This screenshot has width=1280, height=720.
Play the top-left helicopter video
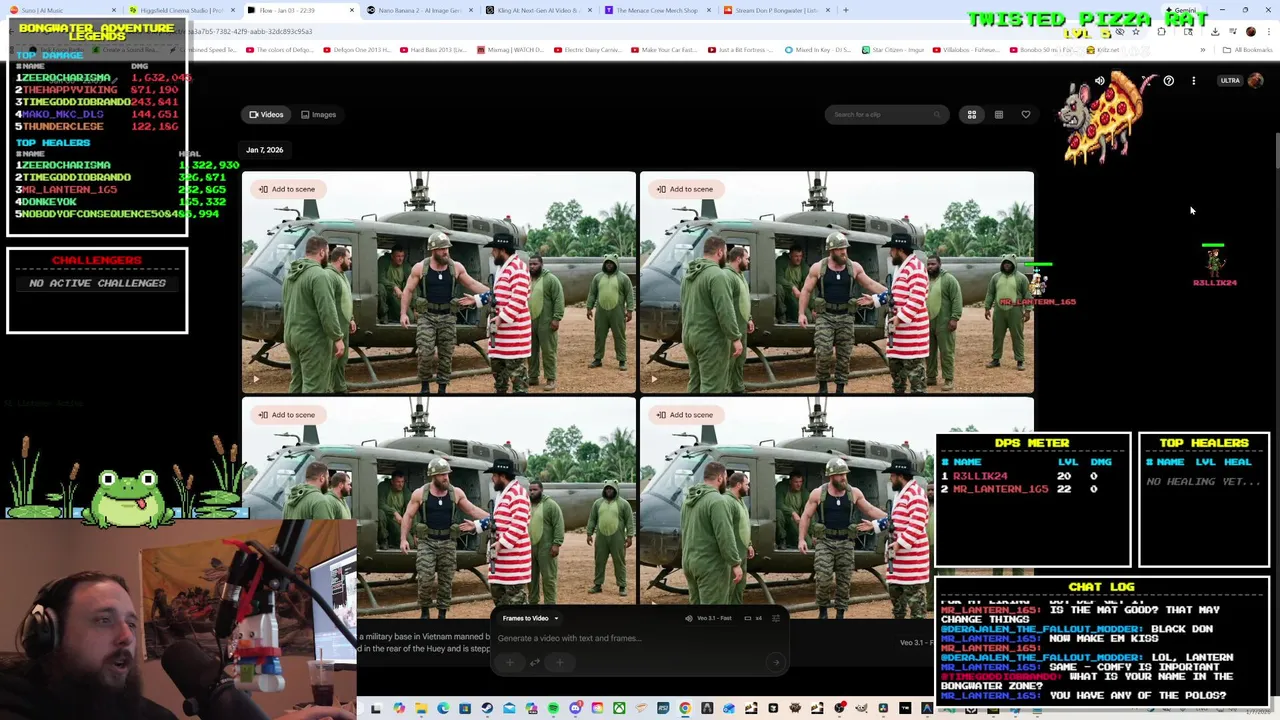point(255,379)
